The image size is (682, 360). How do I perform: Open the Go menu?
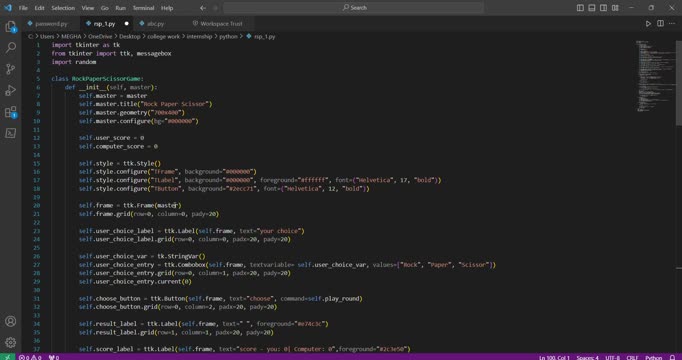[x=105, y=7]
